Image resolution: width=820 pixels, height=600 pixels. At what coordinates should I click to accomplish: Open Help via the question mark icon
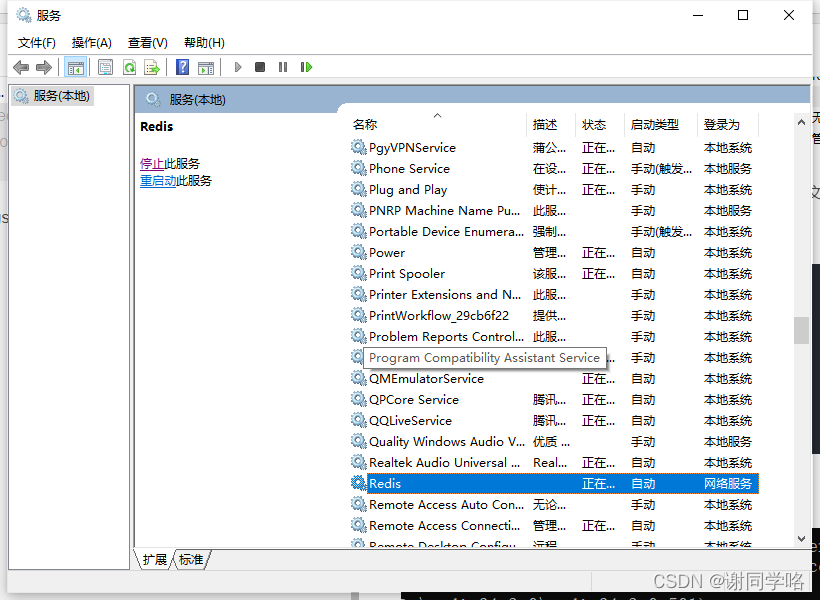tap(183, 67)
